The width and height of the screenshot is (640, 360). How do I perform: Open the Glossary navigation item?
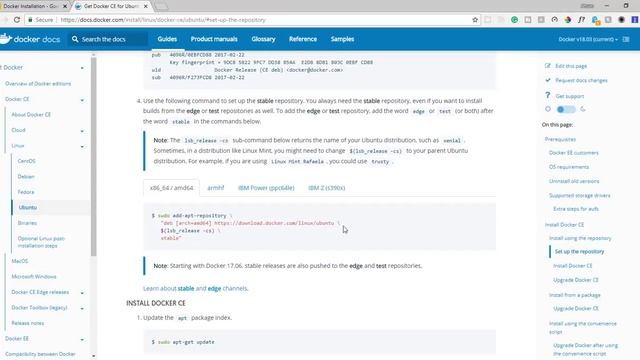263,39
